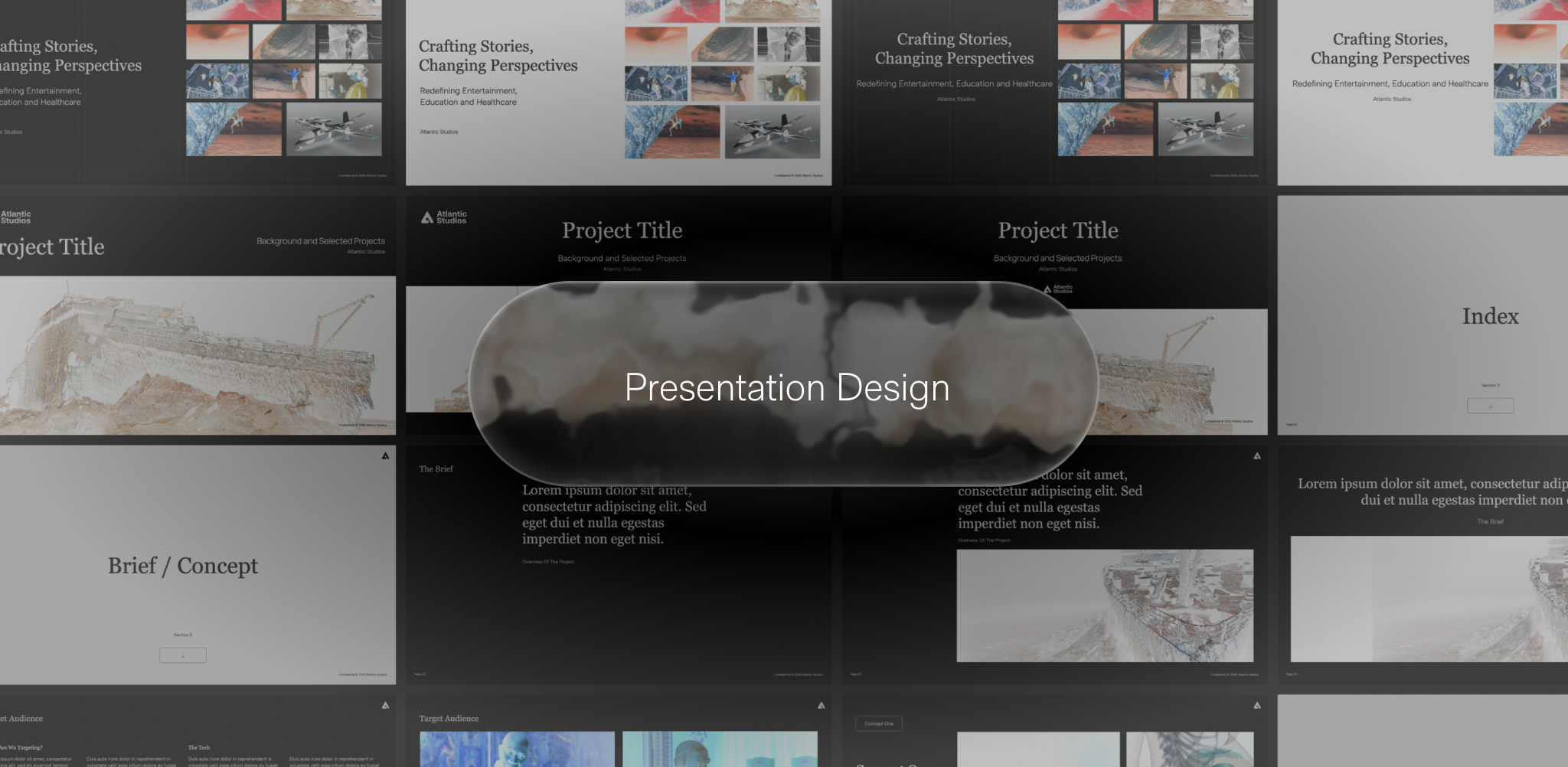
Task: Select light slide with left-aligned Crafting Stories title
Action: (619, 92)
